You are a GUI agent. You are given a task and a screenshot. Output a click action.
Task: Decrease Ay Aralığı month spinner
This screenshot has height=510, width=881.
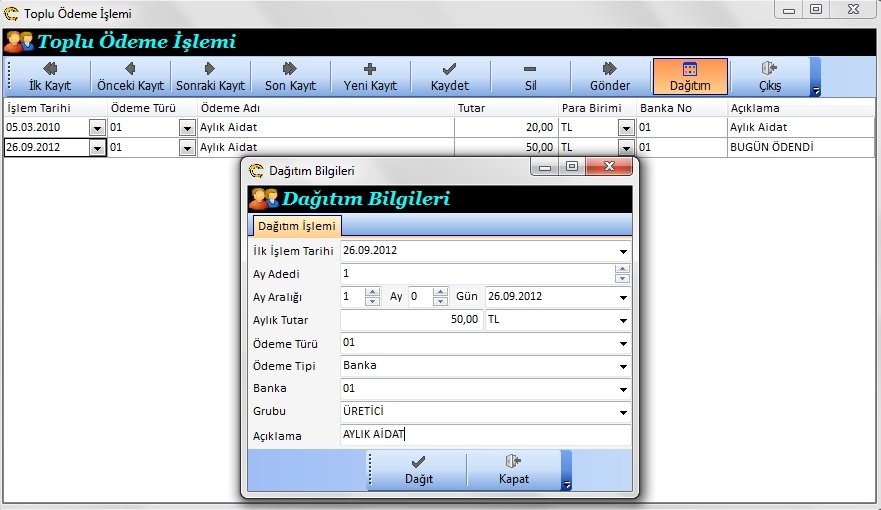(373, 301)
